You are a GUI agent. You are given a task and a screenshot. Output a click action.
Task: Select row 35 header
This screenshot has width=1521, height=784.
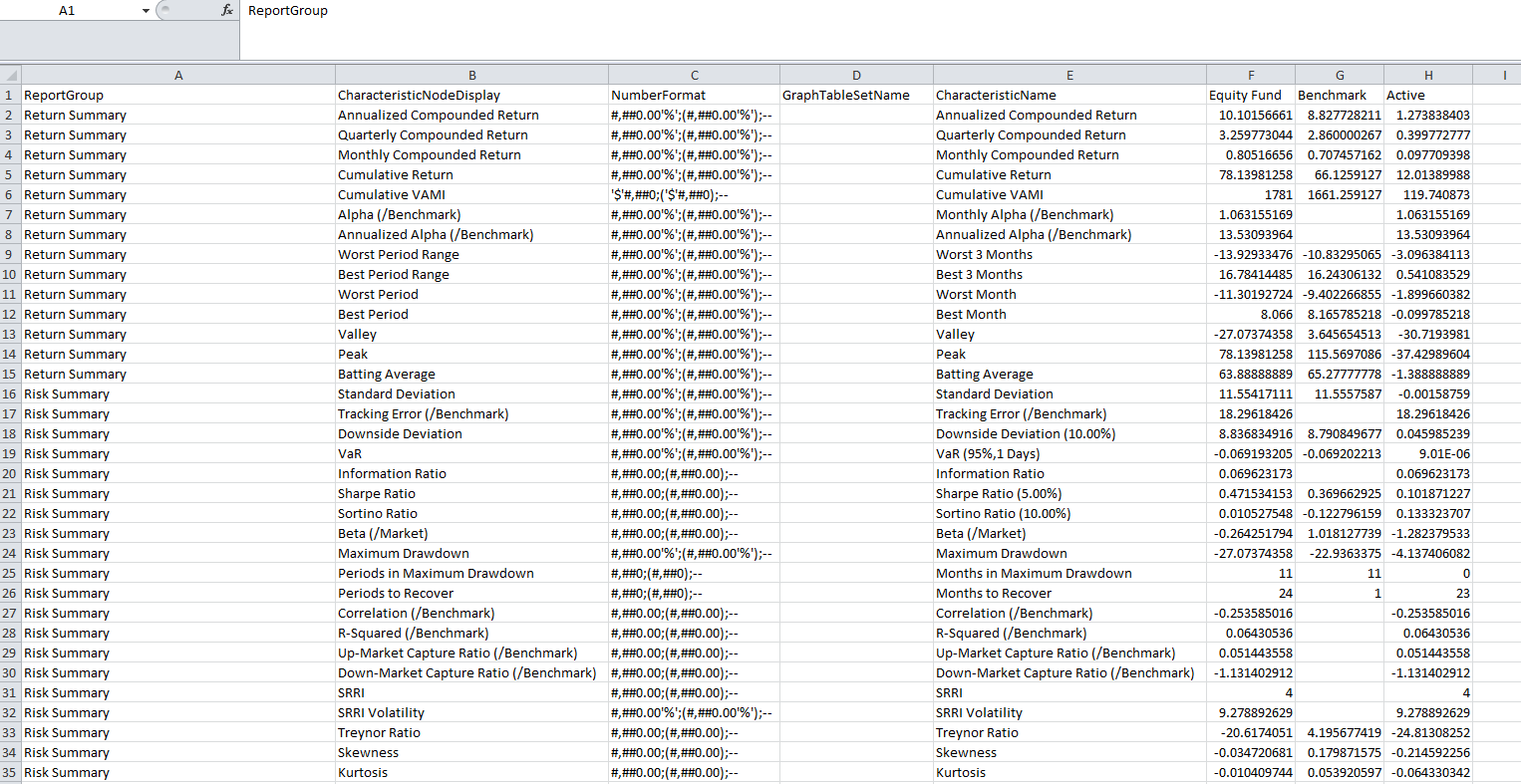(x=10, y=773)
